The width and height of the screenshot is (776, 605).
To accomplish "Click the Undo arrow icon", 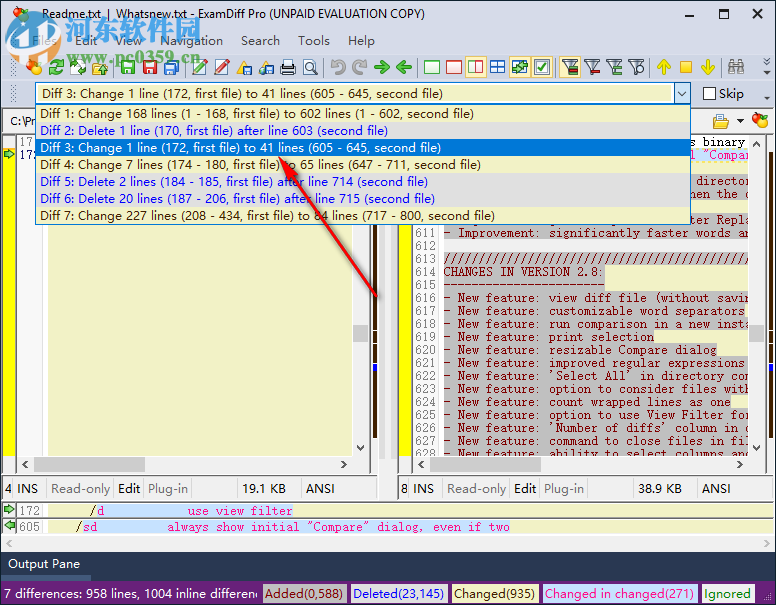I will point(337,68).
